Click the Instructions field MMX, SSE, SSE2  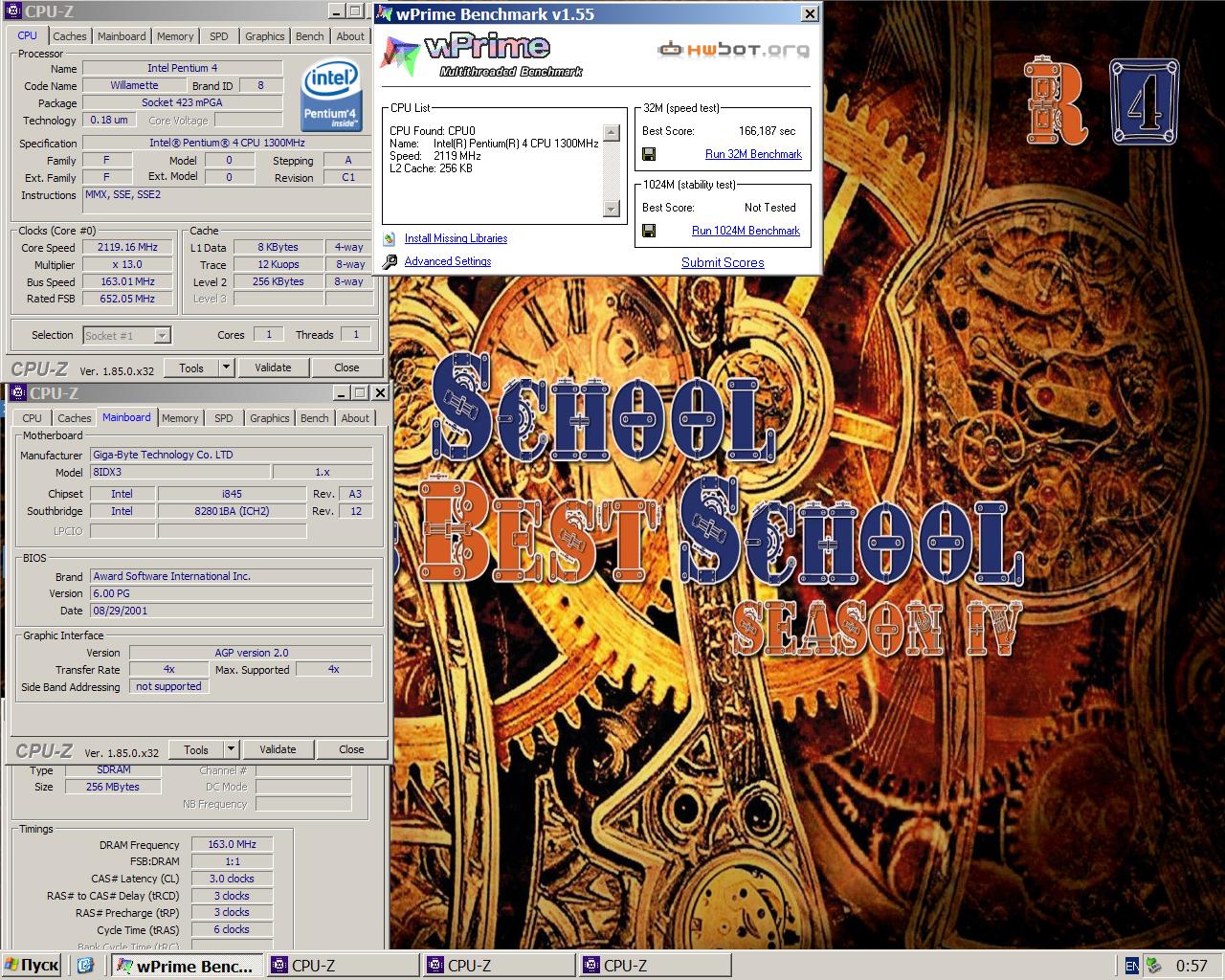point(227,201)
